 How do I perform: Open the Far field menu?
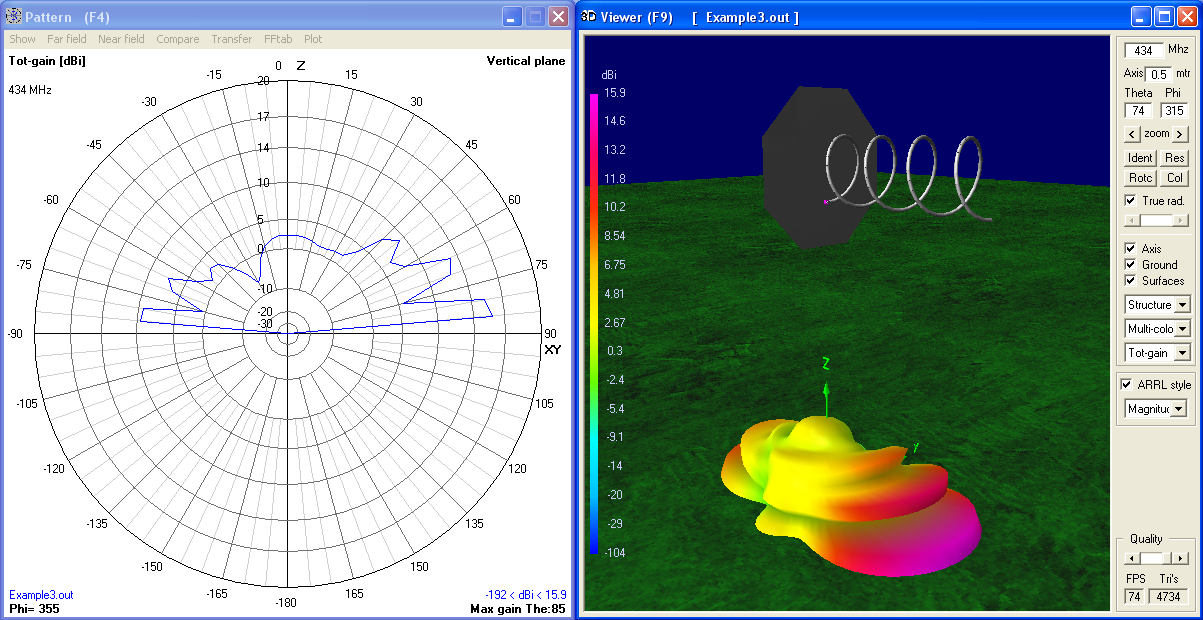point(66,39)
